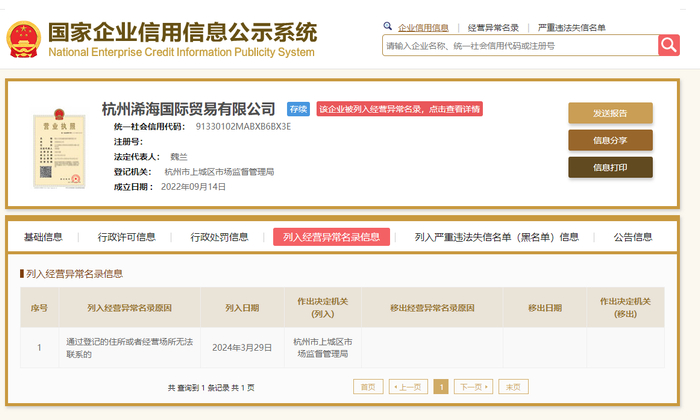Viewport: 700px width, 420px height.
Task: Click the record count text 共查询到1条记录
Action: pyautogui.click(x=199, y=388)
